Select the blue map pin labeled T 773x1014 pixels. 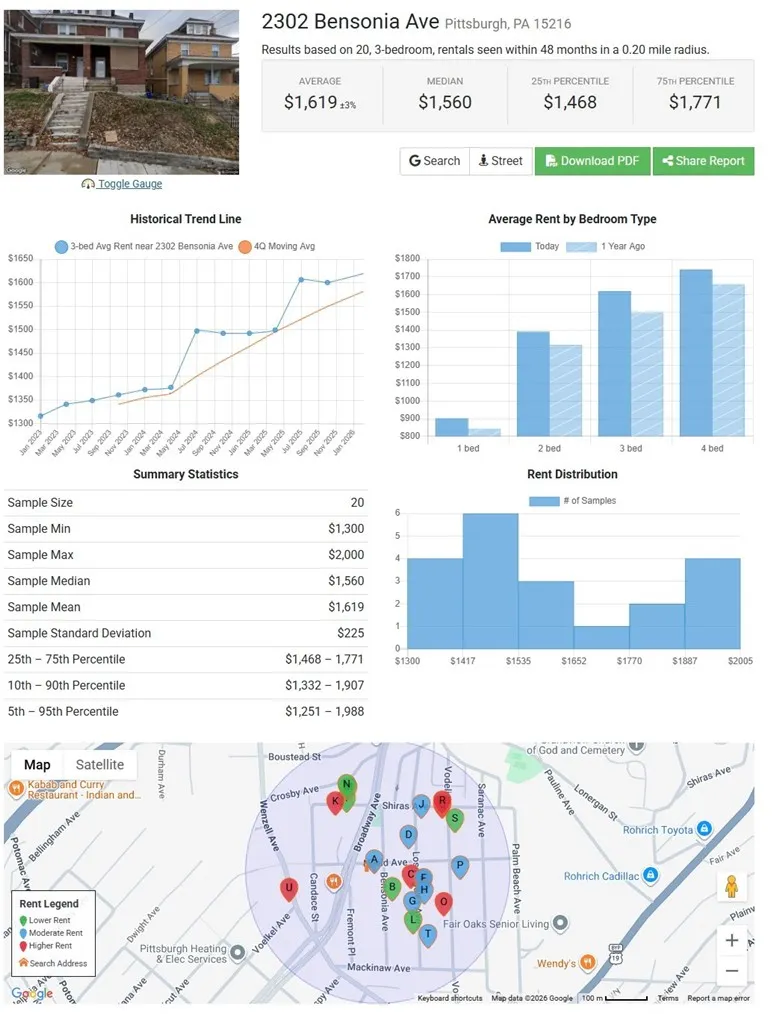[428, 935]
